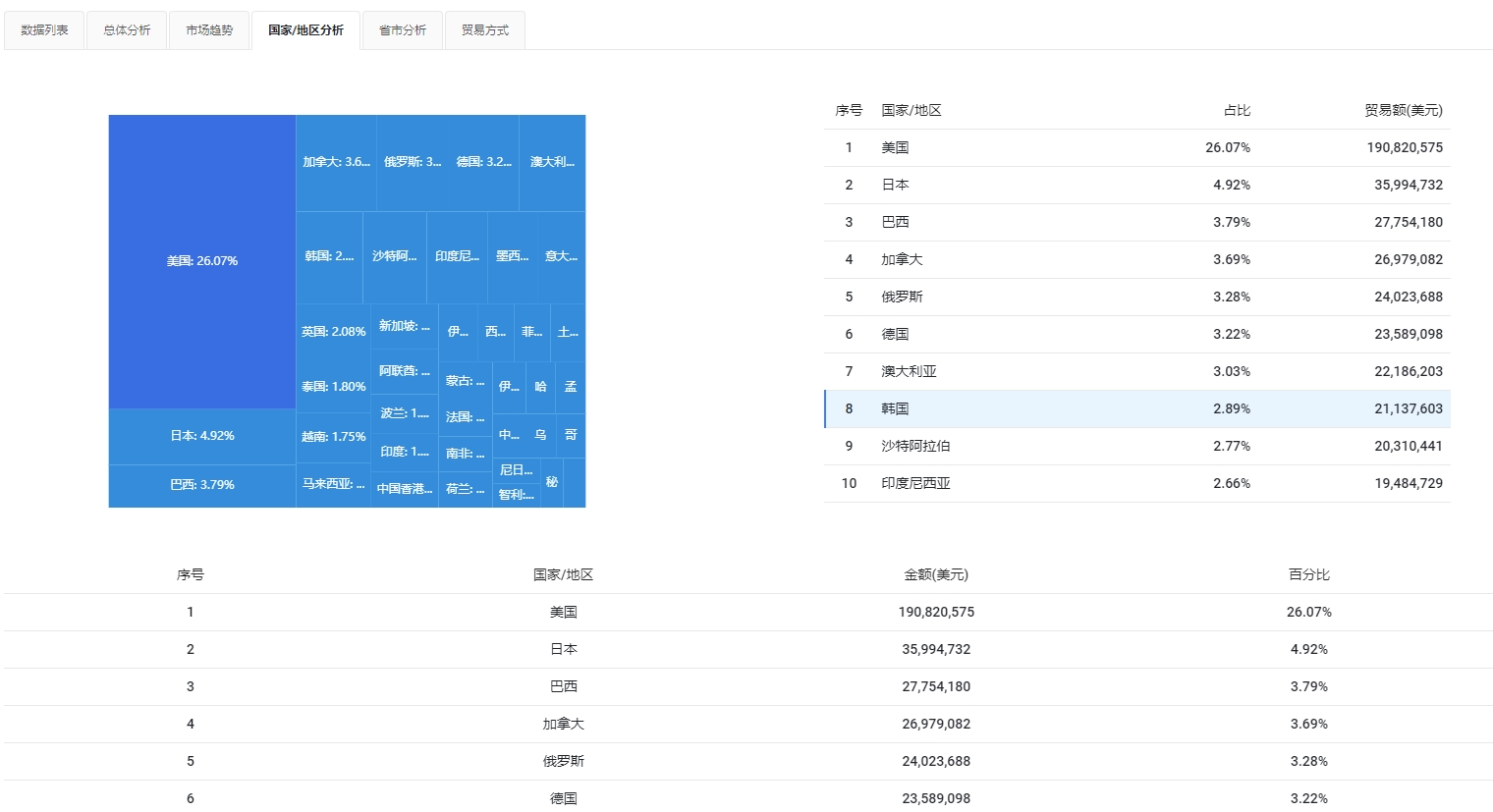The width and height of the screenshot is (1493, 812).
Task: Click the 占比 column header
Action: pyautogui.click(x=1237, y=111)
